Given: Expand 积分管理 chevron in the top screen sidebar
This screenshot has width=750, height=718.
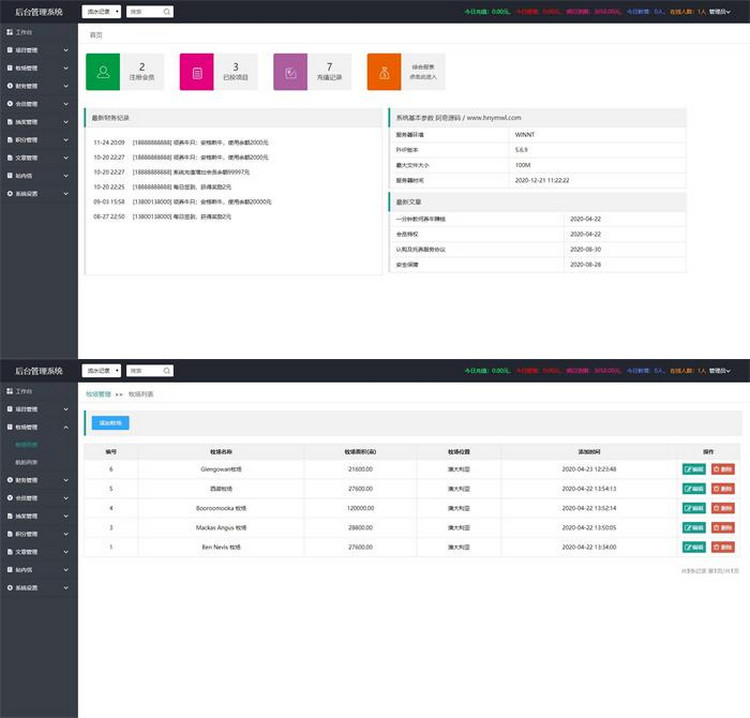Looking at the screenshot, I should 66,140.
